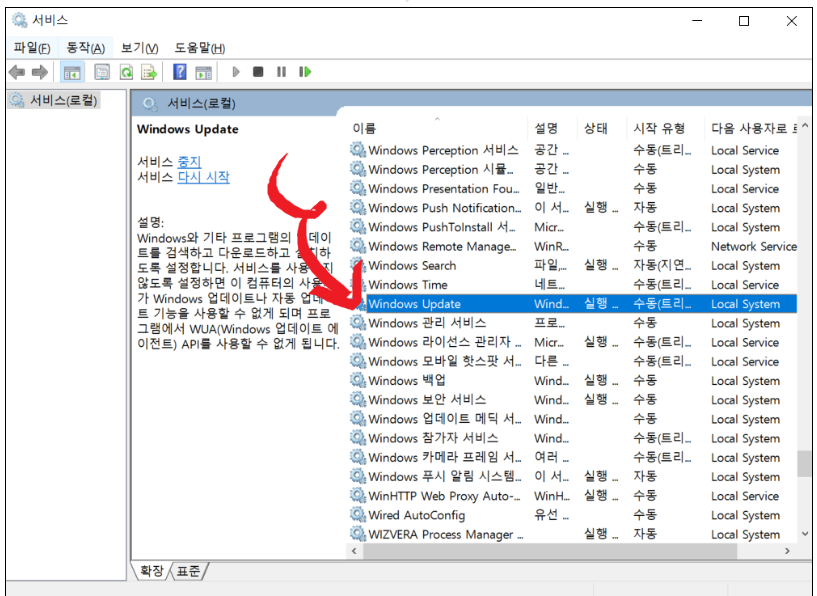Screen dimensions: 817x596
Task: Select the Windows Time service row
Action: (573, 285)
